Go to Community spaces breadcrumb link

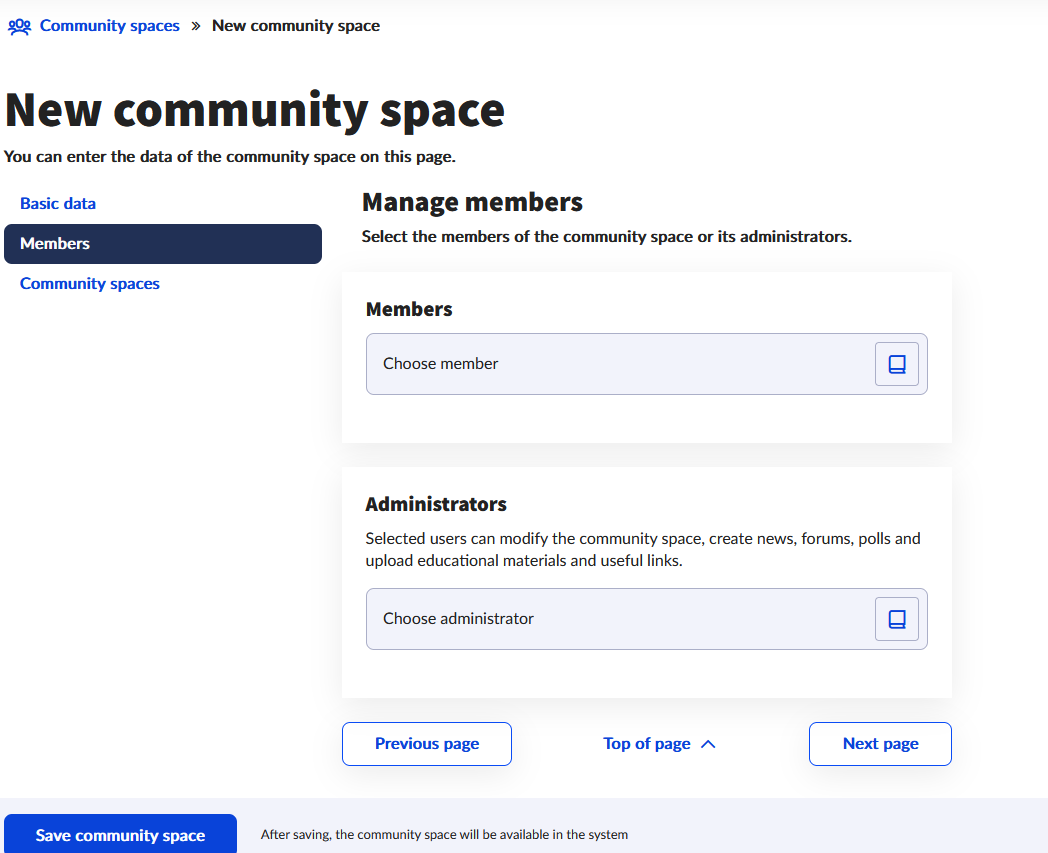click(109, 26)
